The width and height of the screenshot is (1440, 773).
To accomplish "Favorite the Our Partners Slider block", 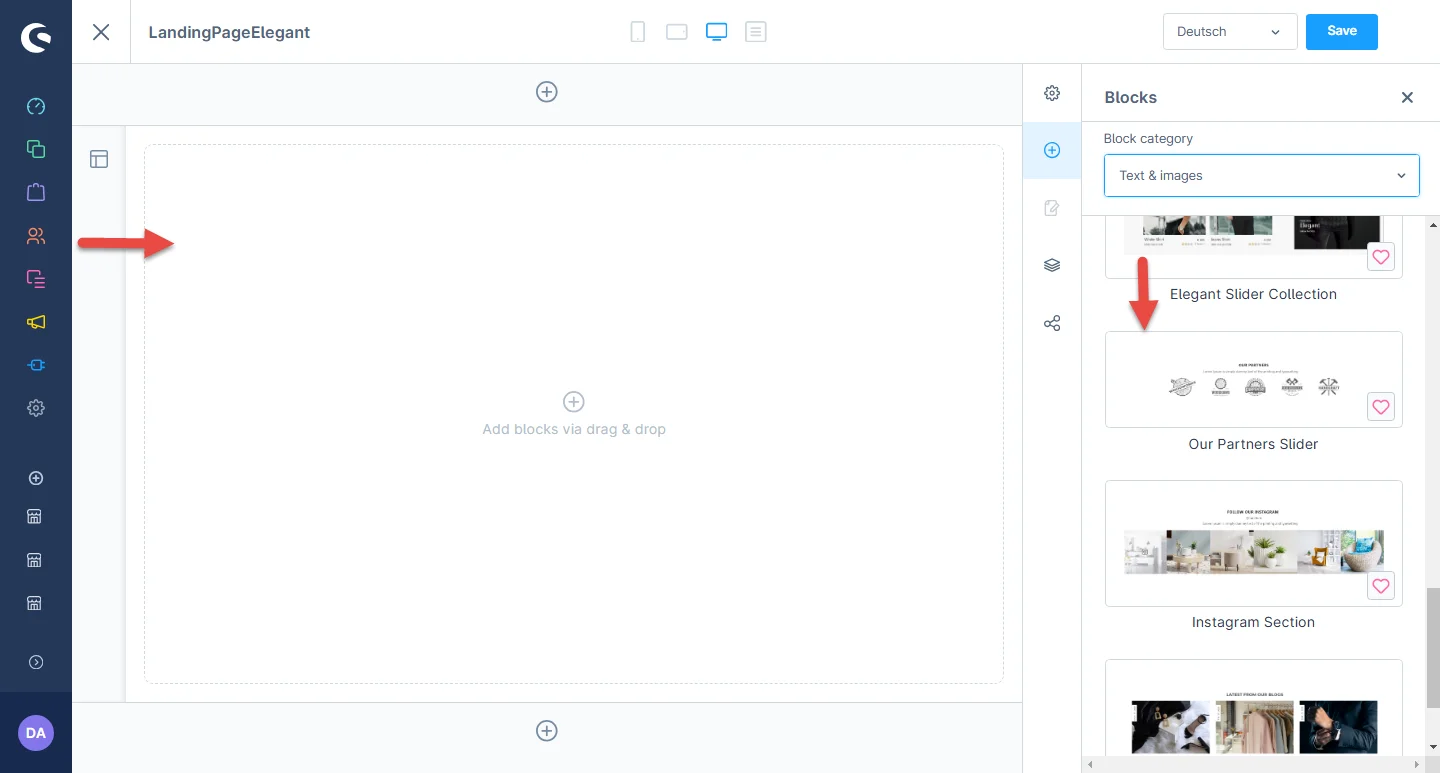I will (1381, 407).
